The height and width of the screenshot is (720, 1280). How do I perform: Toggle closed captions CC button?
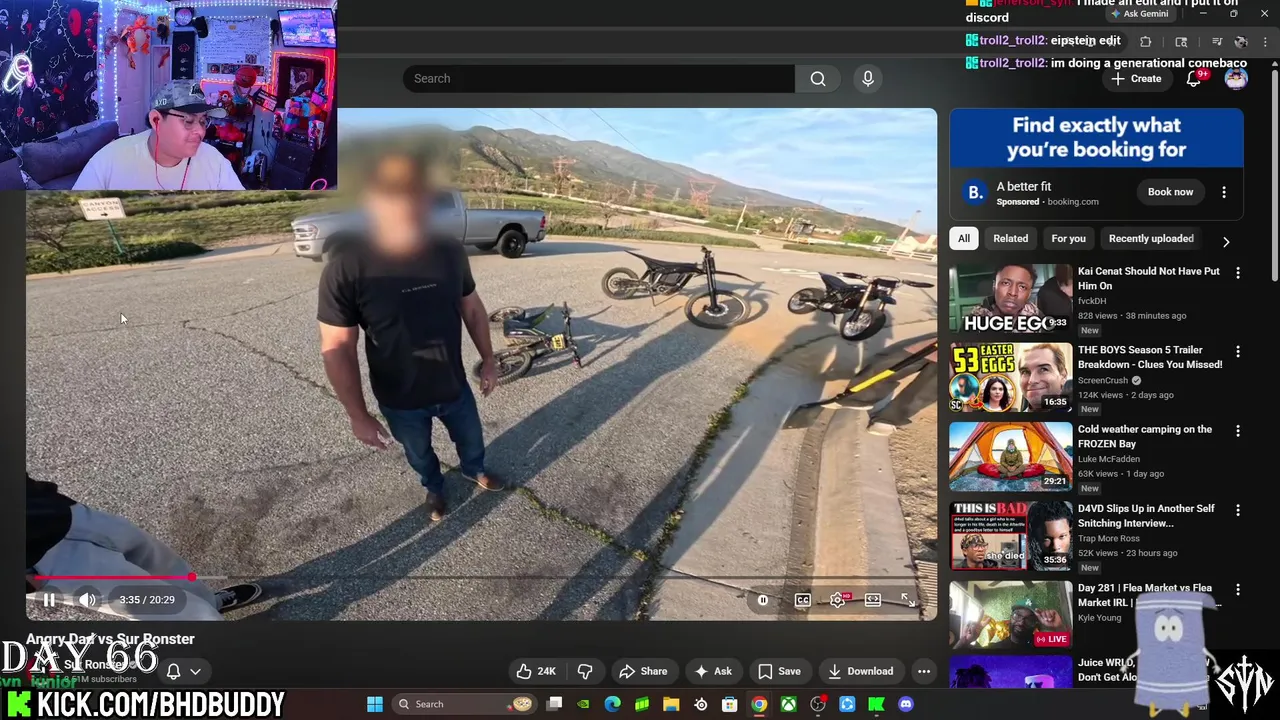pos(802,600)
